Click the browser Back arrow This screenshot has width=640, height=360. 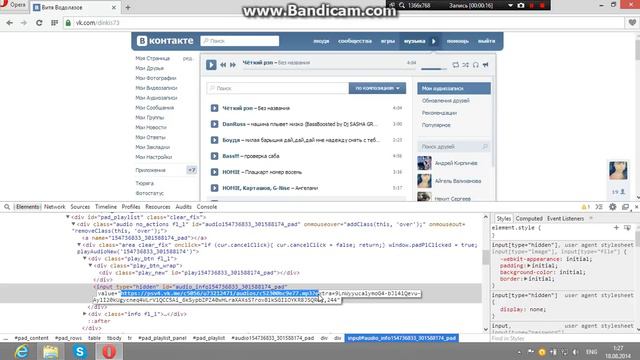9,23
